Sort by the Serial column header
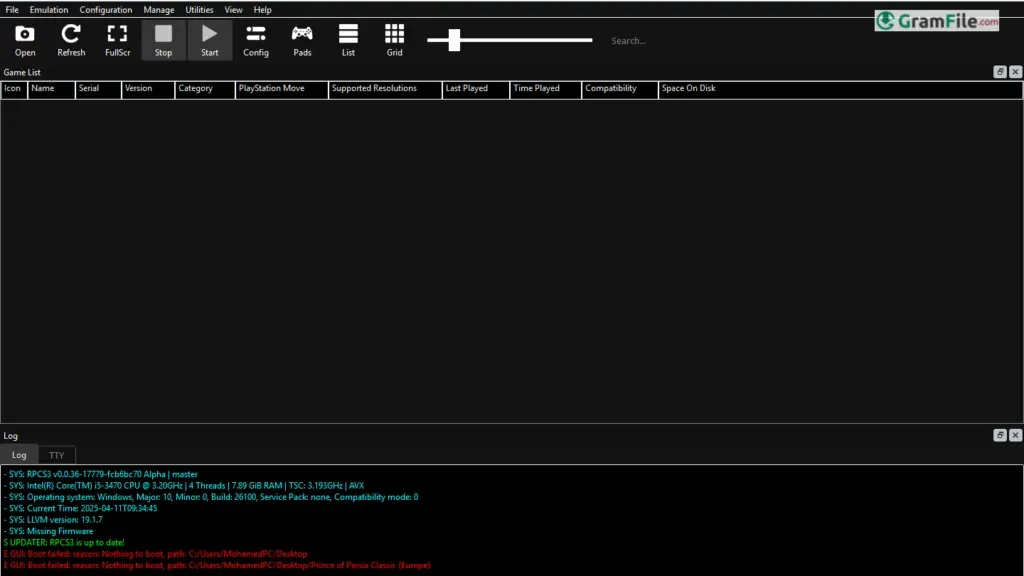Image resolution: width=1024 pixels, height=576 pixels. point(98,89)
